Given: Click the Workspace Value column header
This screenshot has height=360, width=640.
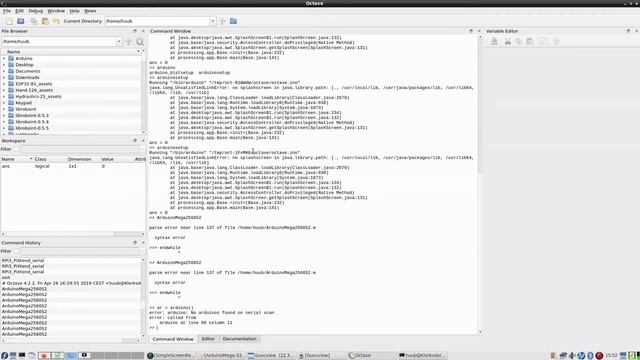Looking at the screenshot, I should tap(116, 159).
